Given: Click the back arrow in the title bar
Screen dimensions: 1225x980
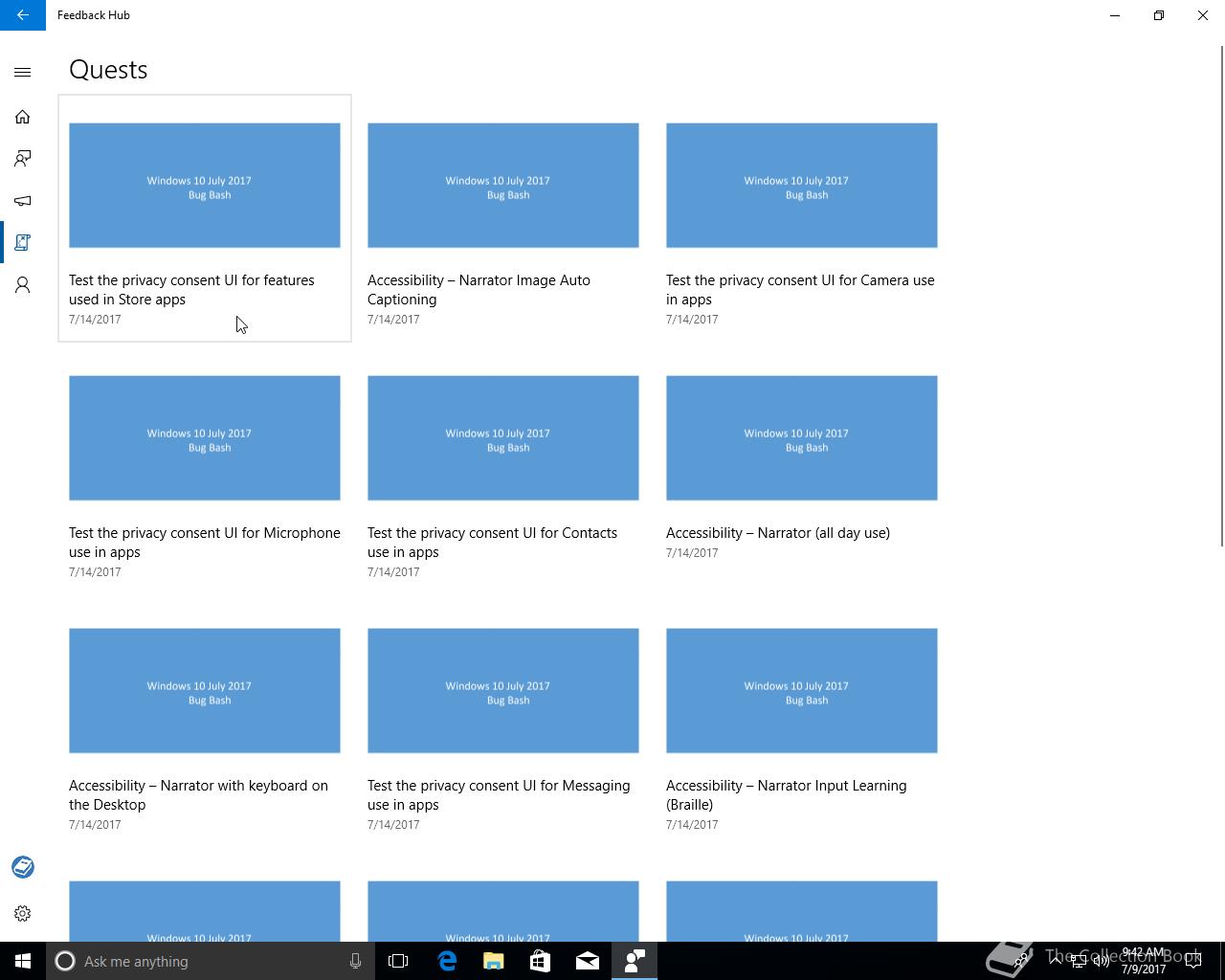Looking at the screenshot, I should click(x=23, y=15).
